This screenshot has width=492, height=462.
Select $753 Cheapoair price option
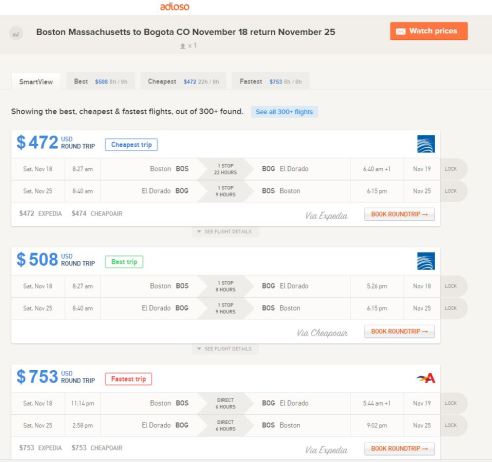(97, 448)
